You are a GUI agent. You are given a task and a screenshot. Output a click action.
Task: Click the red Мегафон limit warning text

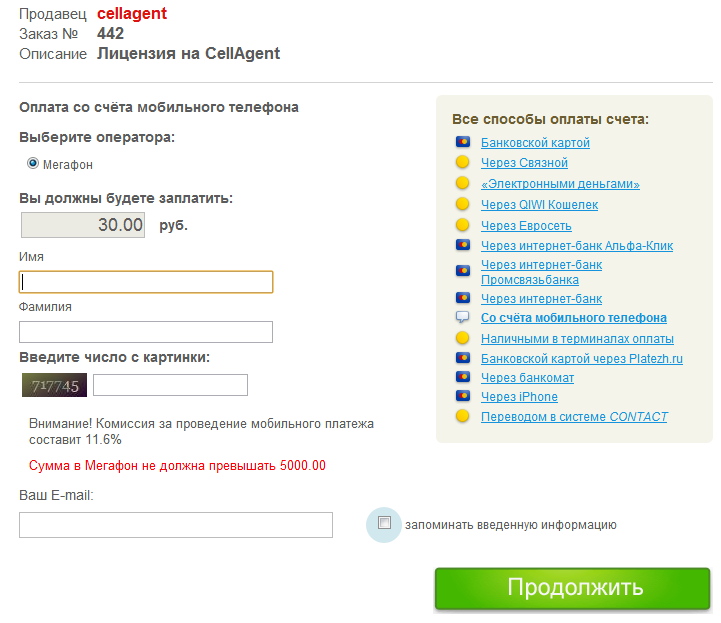tap(177, 466)
